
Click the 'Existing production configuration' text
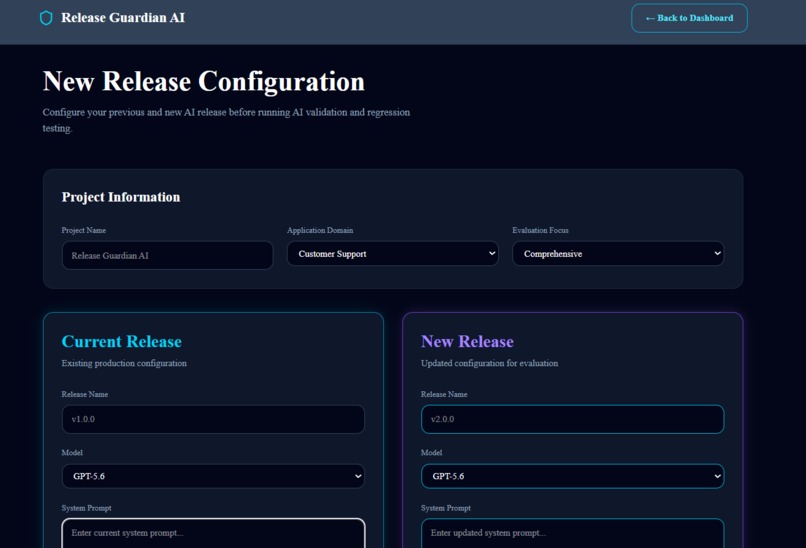[124, 363]
